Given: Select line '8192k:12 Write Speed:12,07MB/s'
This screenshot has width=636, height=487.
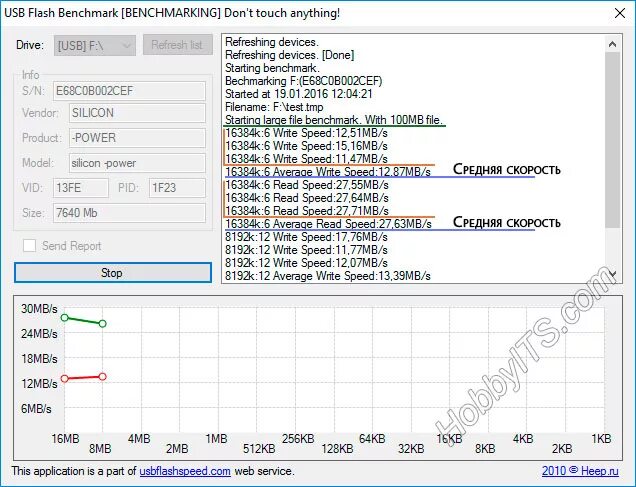Looking at the screenshot, I should (306, 263).
